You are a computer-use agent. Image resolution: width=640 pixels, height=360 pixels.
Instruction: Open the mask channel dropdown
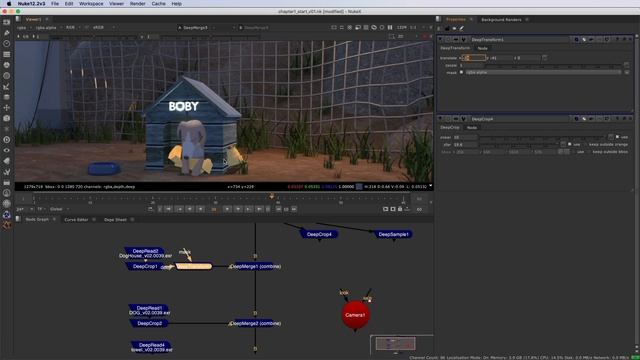coord(543,72)
